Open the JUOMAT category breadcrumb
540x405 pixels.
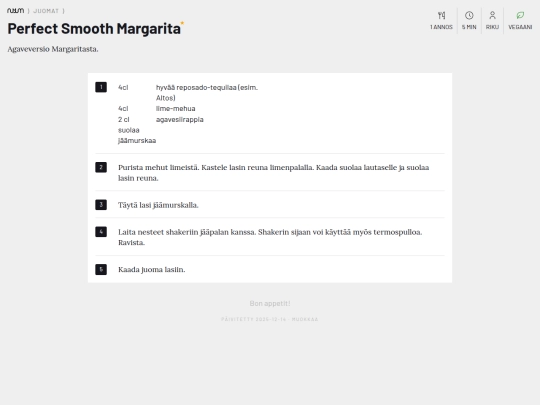click(x=46, y=11)
